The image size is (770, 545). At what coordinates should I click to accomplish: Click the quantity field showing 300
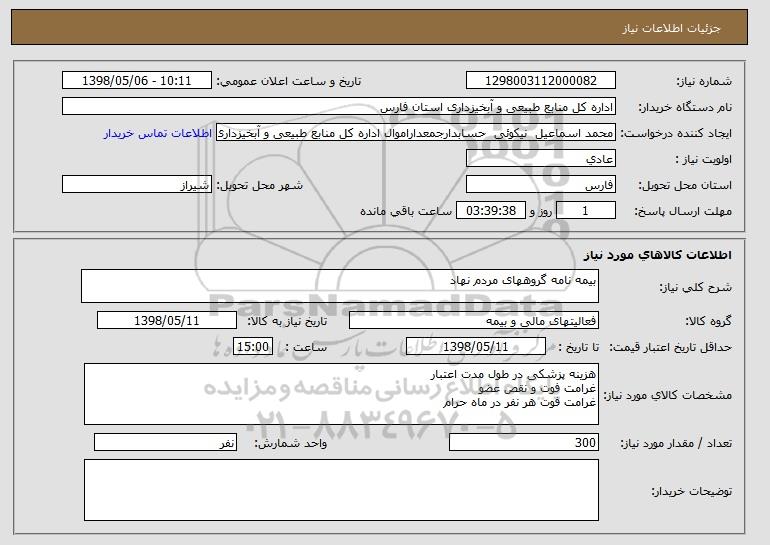coord(524,442)
